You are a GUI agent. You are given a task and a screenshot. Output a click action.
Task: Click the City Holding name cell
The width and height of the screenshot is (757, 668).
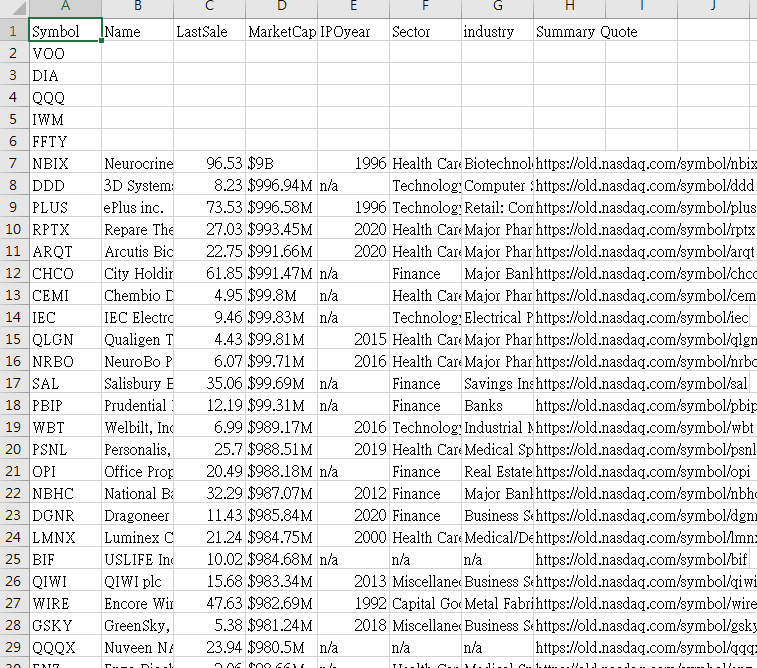[138, 273]
